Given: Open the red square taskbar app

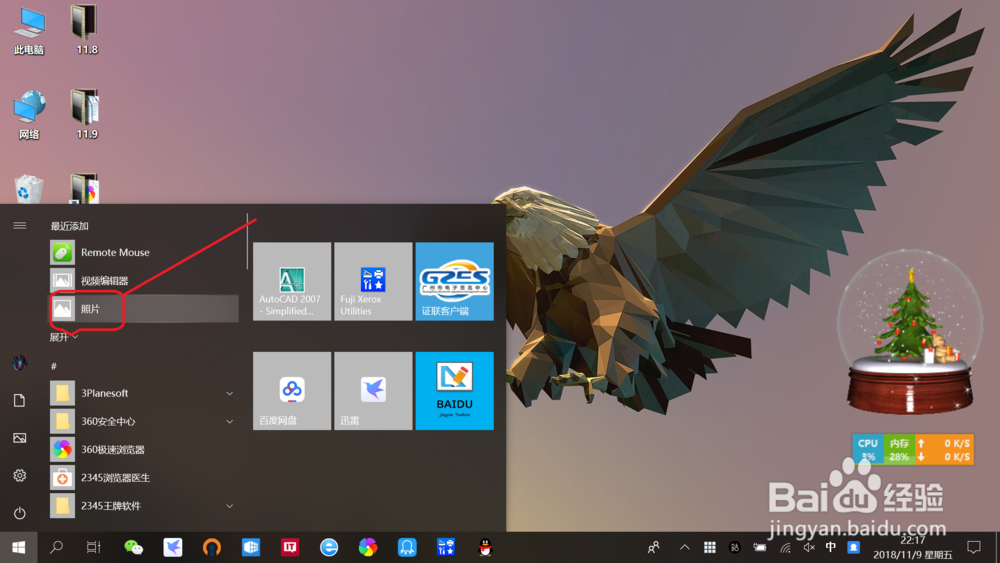Looking at the screenshot, I should (x=290, y=547).
